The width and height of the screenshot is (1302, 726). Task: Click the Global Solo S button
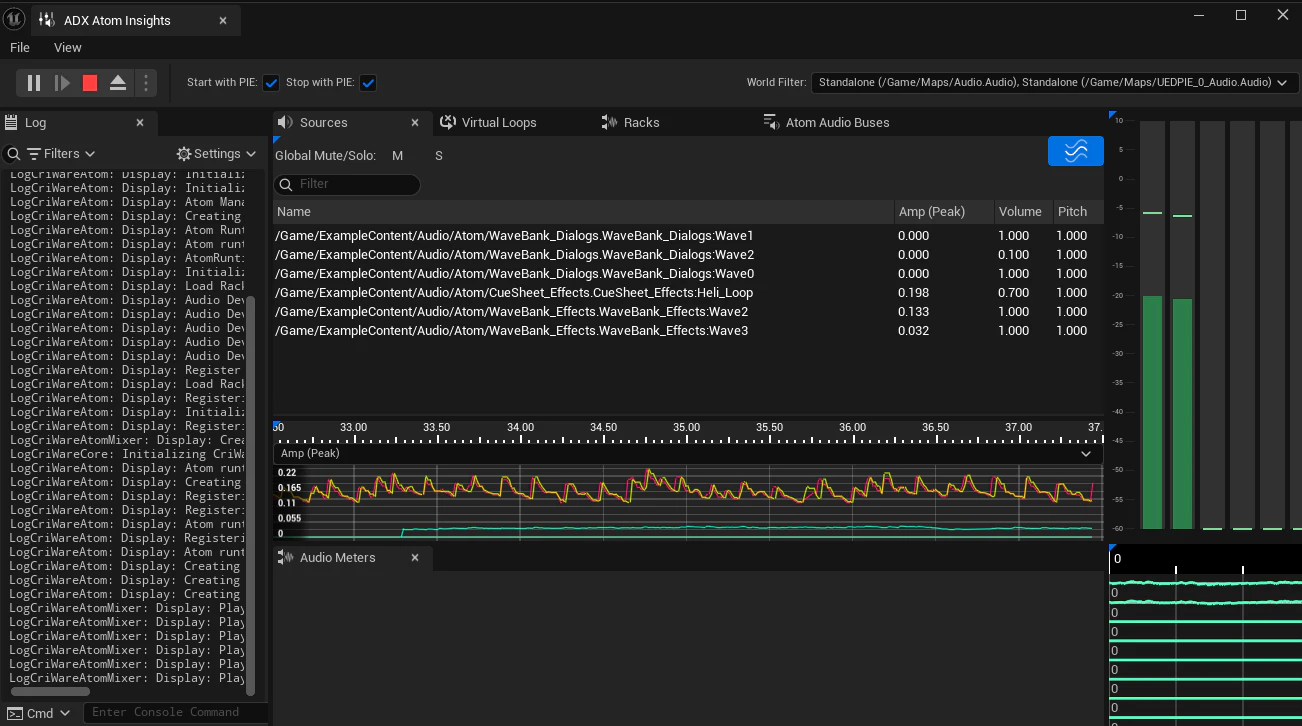pos(439,156)
